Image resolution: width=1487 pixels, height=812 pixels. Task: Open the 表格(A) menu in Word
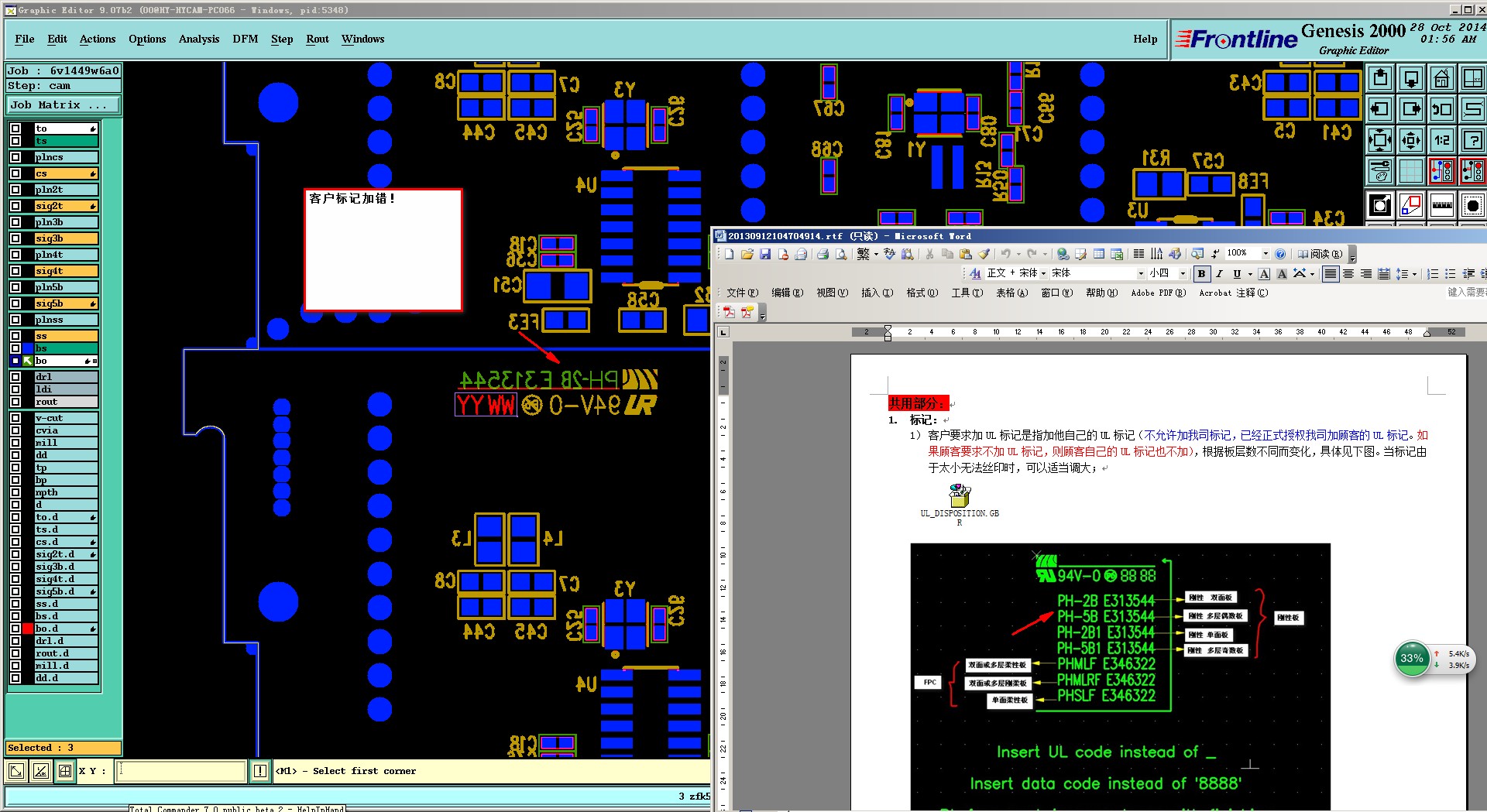point(1011,293)
